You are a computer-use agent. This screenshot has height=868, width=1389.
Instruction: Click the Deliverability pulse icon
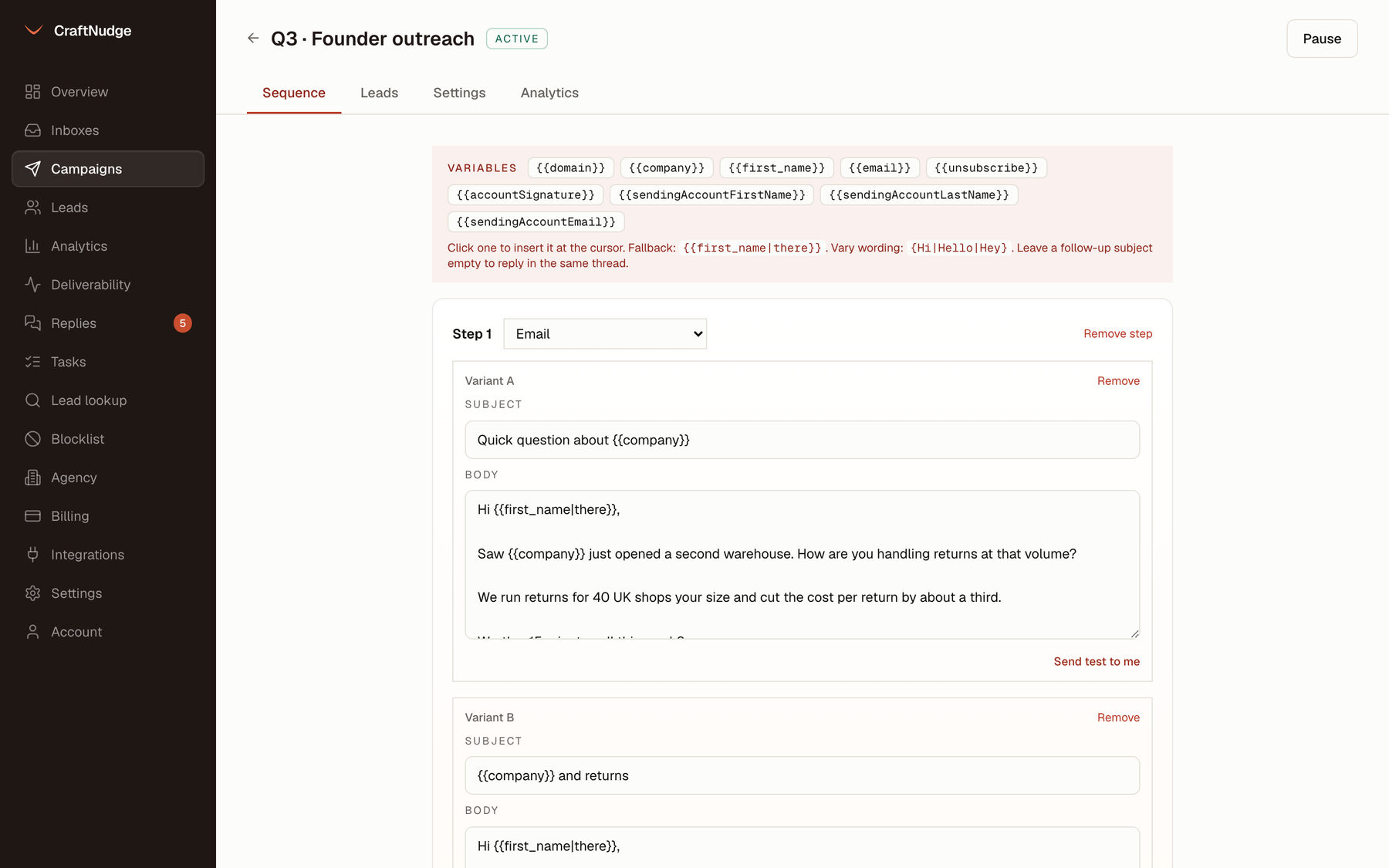point(32,285)
